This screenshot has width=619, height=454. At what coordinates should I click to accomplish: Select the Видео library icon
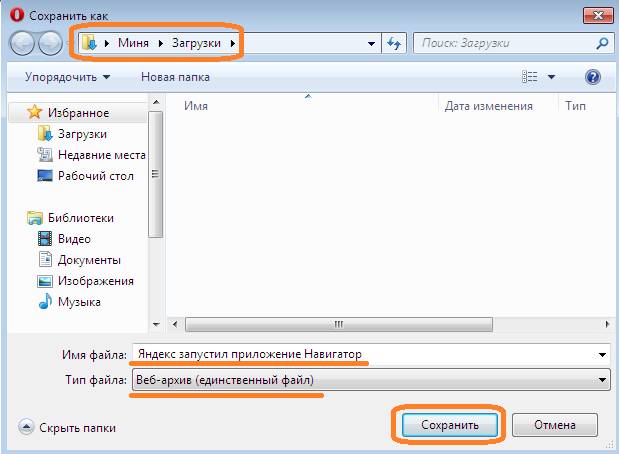[x=45, y=239]
